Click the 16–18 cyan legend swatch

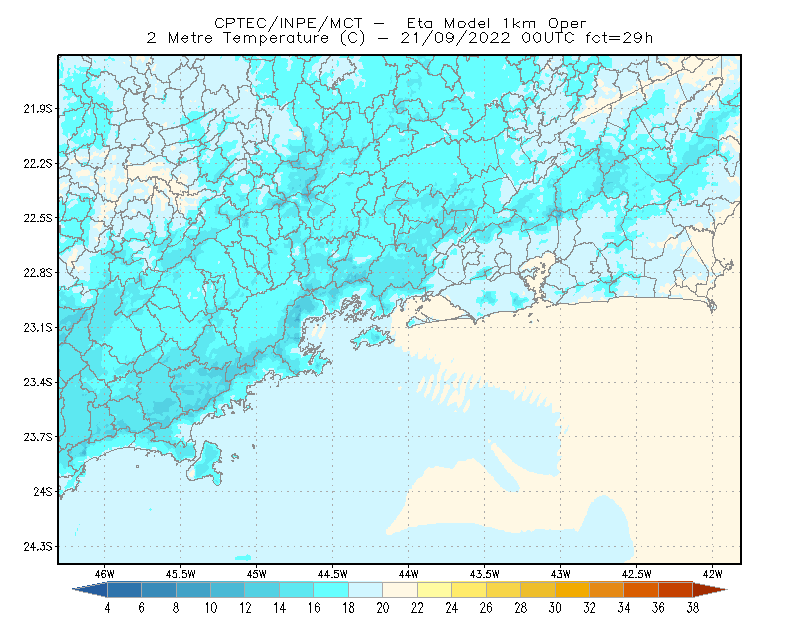(331, 589)
